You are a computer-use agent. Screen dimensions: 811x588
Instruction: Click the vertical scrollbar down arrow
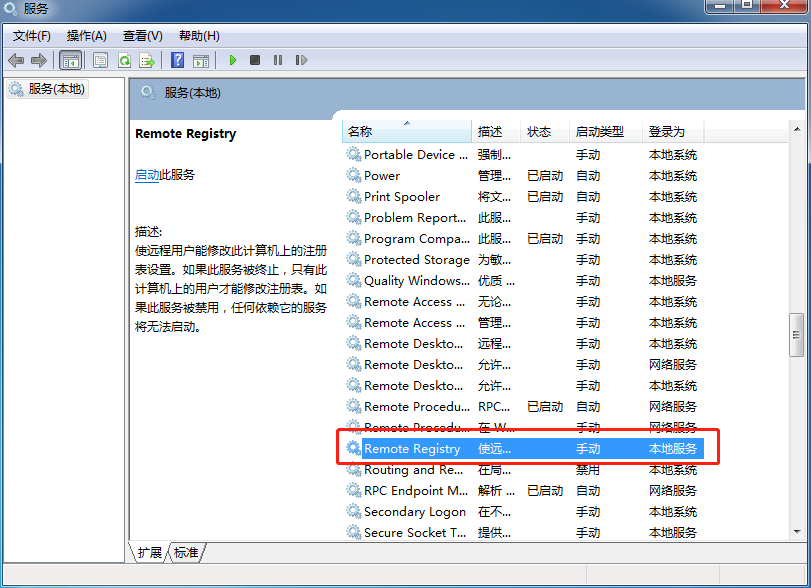point(796,532)
